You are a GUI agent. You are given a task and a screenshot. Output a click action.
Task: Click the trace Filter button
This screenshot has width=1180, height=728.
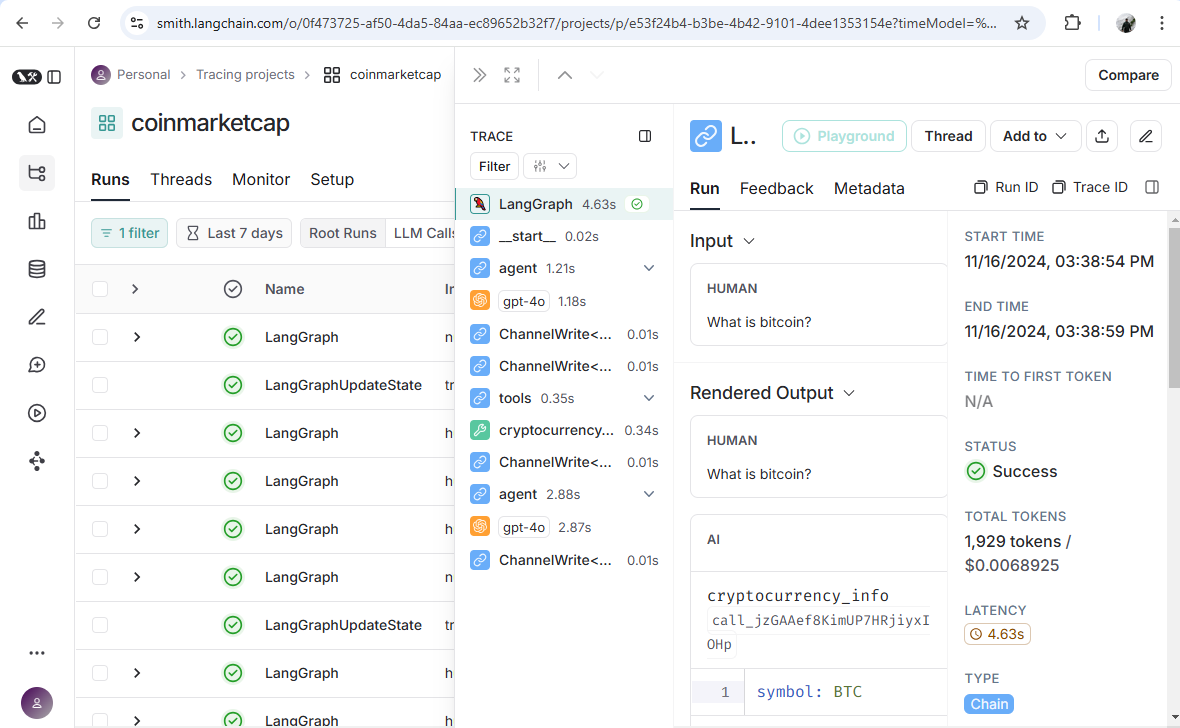[x=494, y=166]
